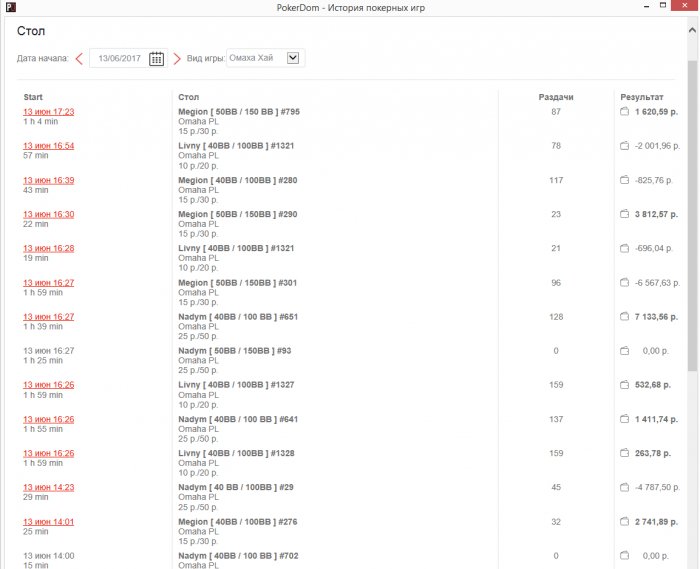Click the Раздачи column header

coord(555,97)
